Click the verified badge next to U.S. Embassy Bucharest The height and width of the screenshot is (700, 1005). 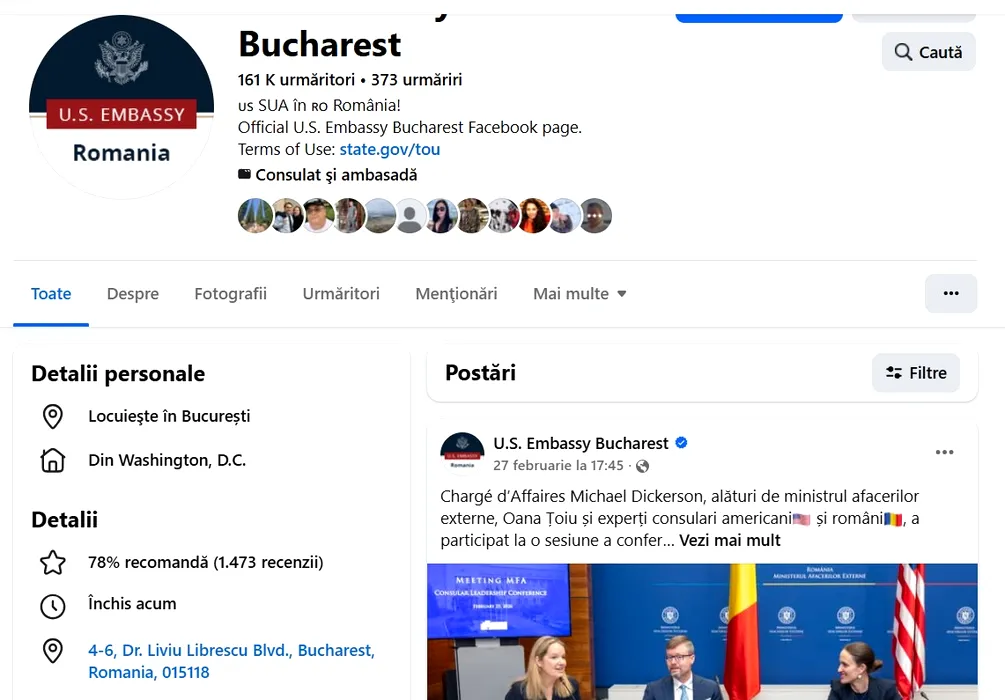[x=681, y=442]
